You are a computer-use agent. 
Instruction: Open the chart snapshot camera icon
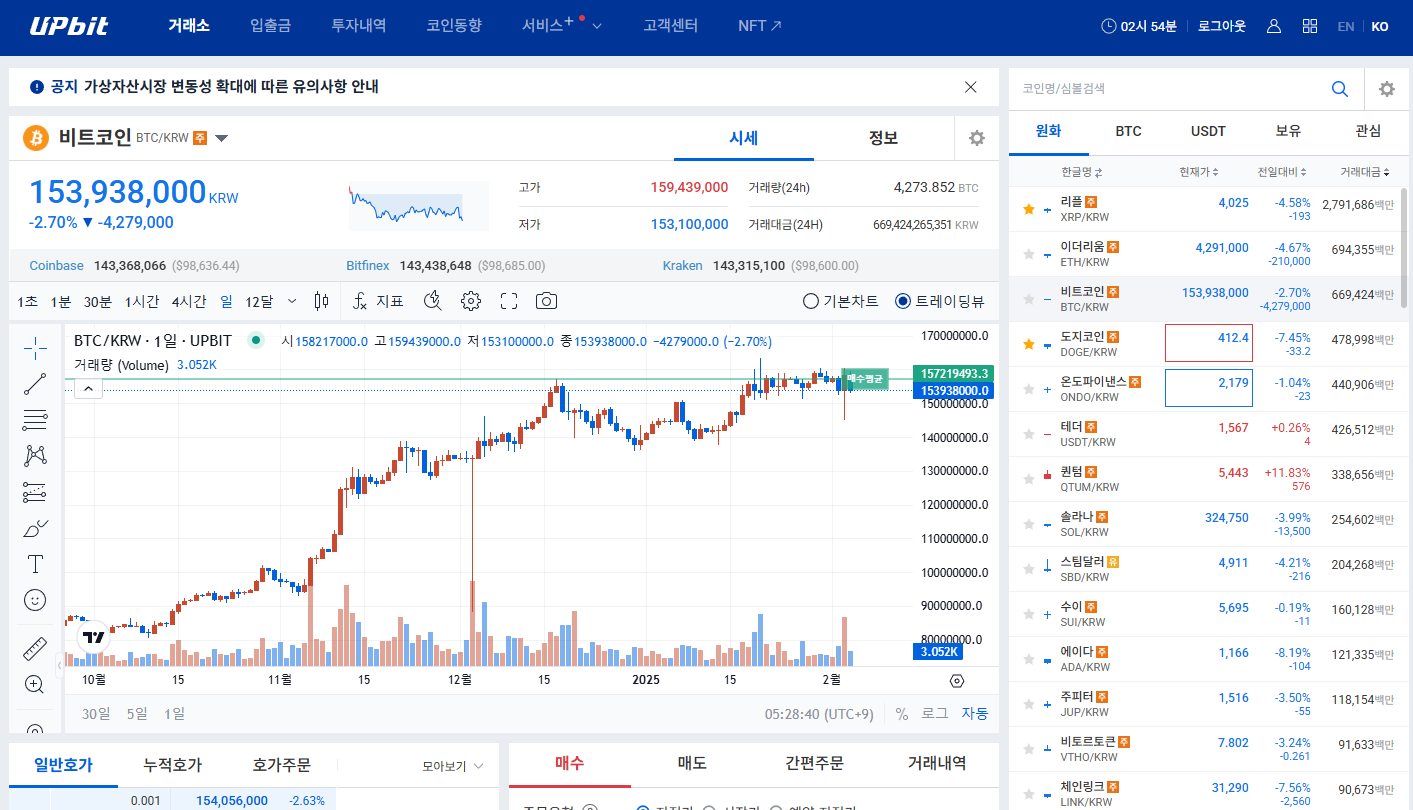(546, 301)
